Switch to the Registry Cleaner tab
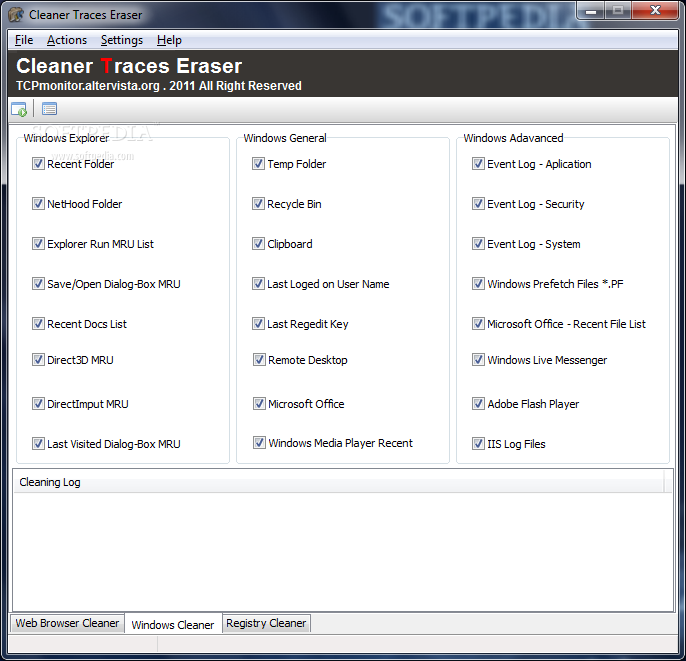Viewport: 686px width, 661px height. point(266,623)
